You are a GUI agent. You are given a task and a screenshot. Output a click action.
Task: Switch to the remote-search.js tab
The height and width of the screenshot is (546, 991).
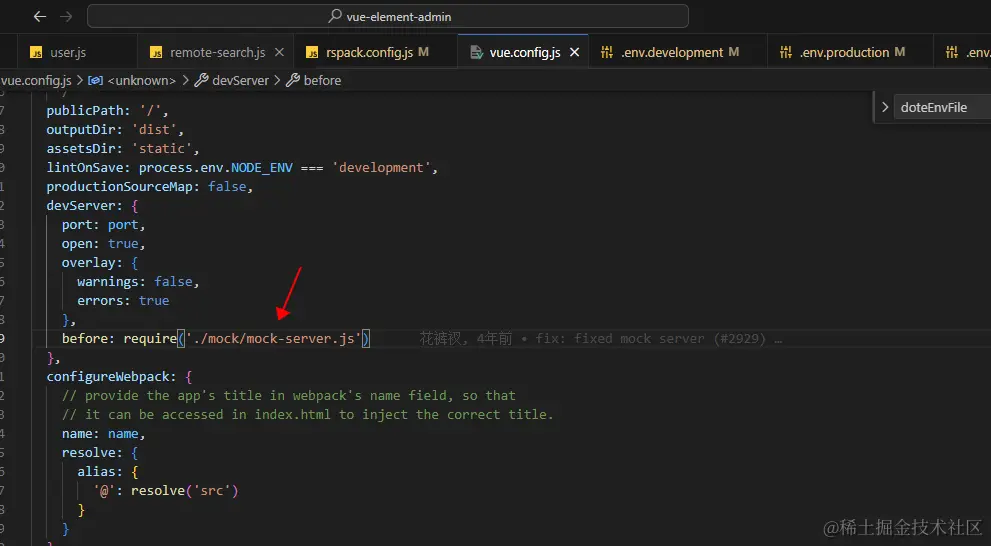coord(217,52)
